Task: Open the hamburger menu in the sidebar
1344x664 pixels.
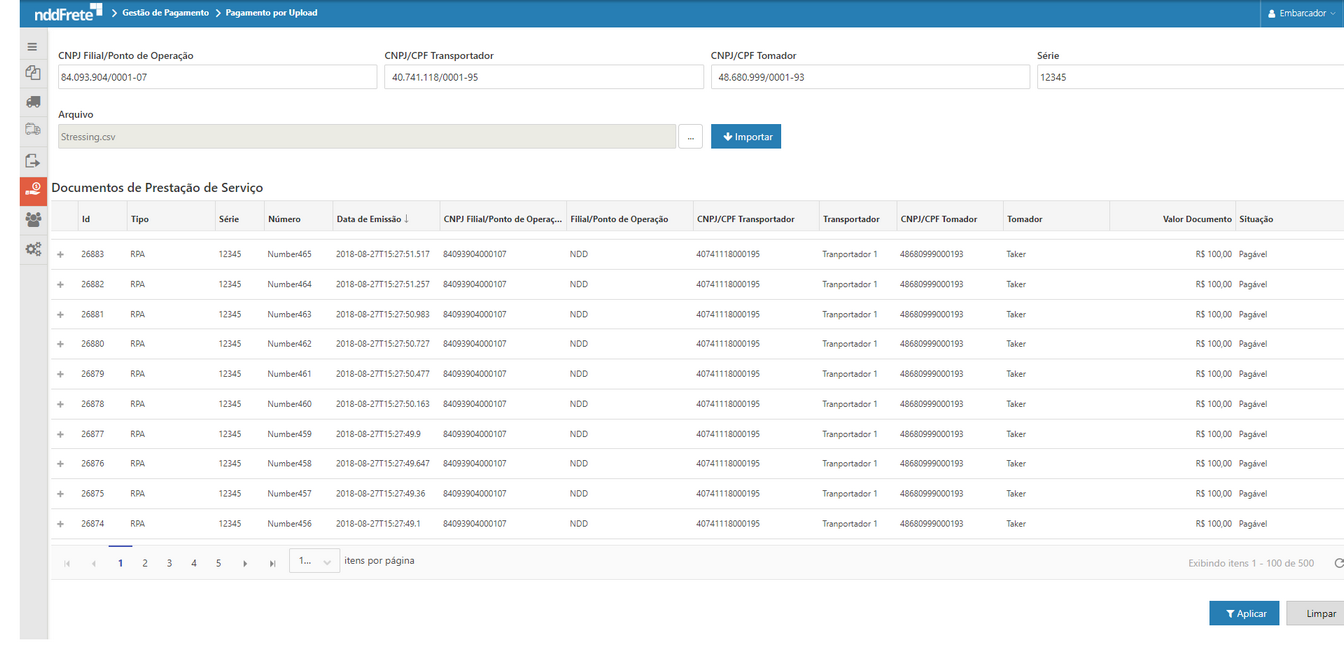Action: (33, 47)
